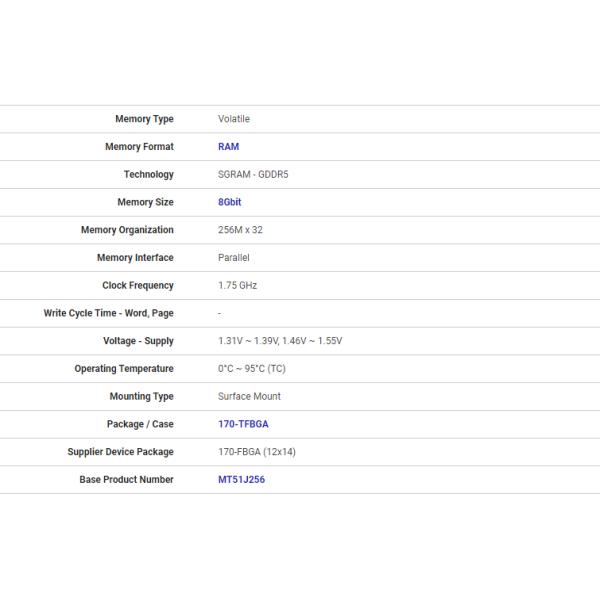Image resolution: width=600 pixels, height=600 pixels.
Task: Open the 8Gbit memory size link
Action: [229, 202]
